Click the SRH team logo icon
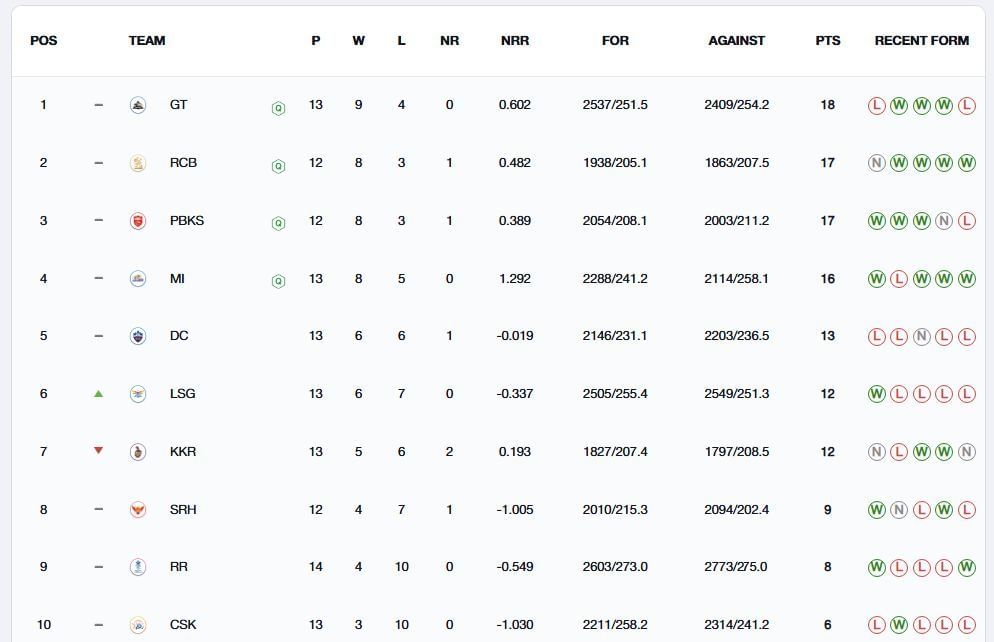This screenshot has height=642, width=994. coord(138,510)
